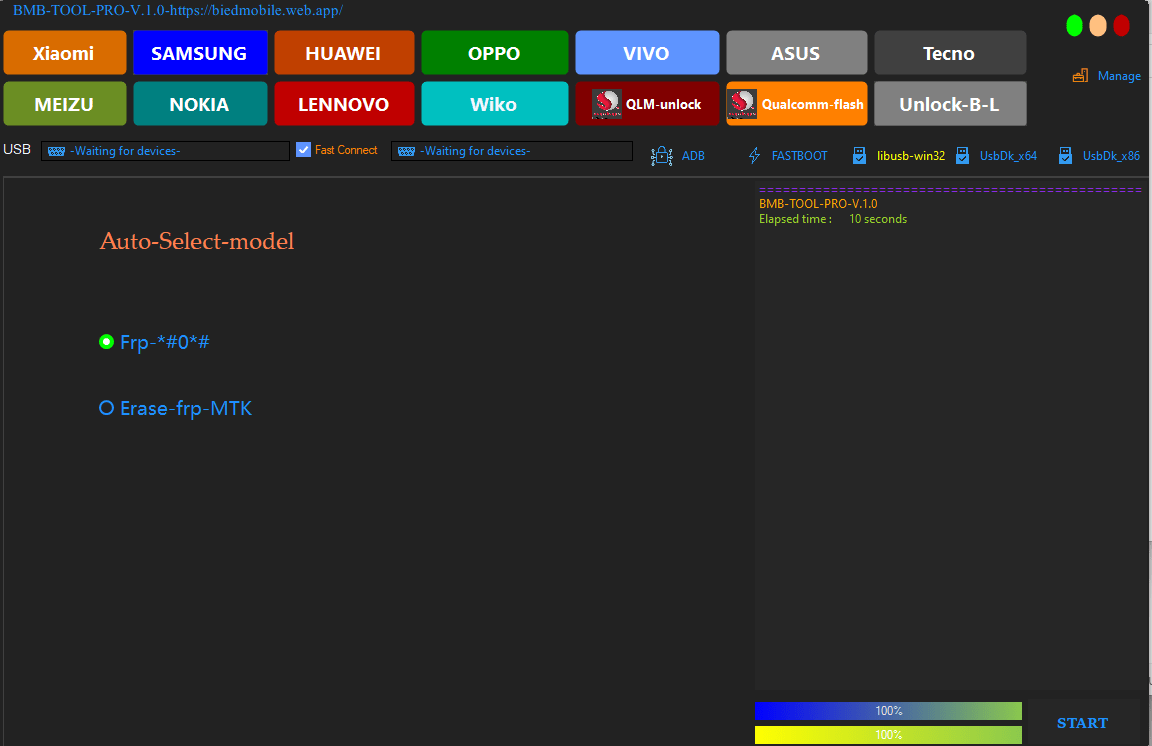Install UsbDk_x64 driver label
Screen dimensions: 1152x746
[1008, 156]
